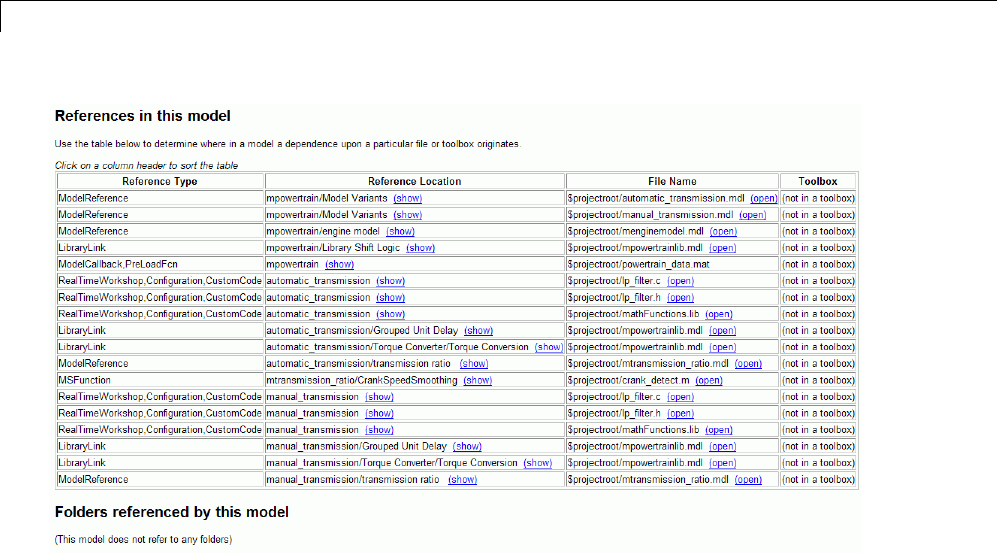Open the automatic_transmission.mdl file link
Viewport: 997px width, 553px height.
(763, 198)
